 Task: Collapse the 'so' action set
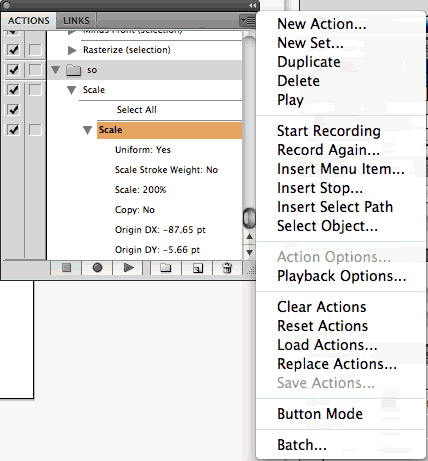pyautogui.click(x=56, y=70)
